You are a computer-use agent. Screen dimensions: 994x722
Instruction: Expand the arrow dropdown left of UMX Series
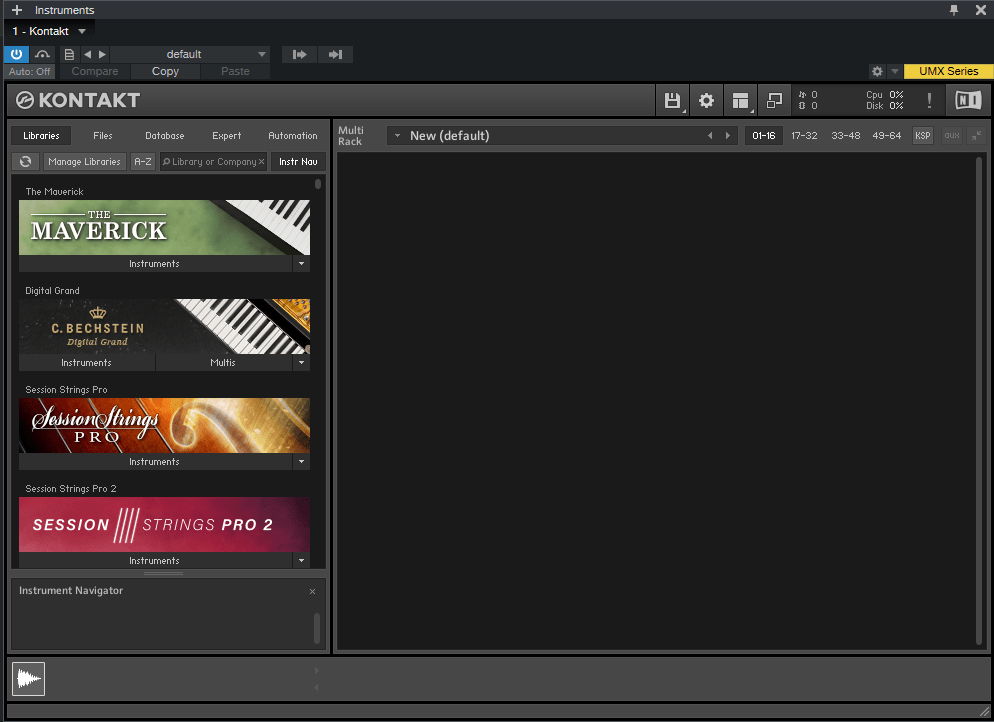coord(894,72)
